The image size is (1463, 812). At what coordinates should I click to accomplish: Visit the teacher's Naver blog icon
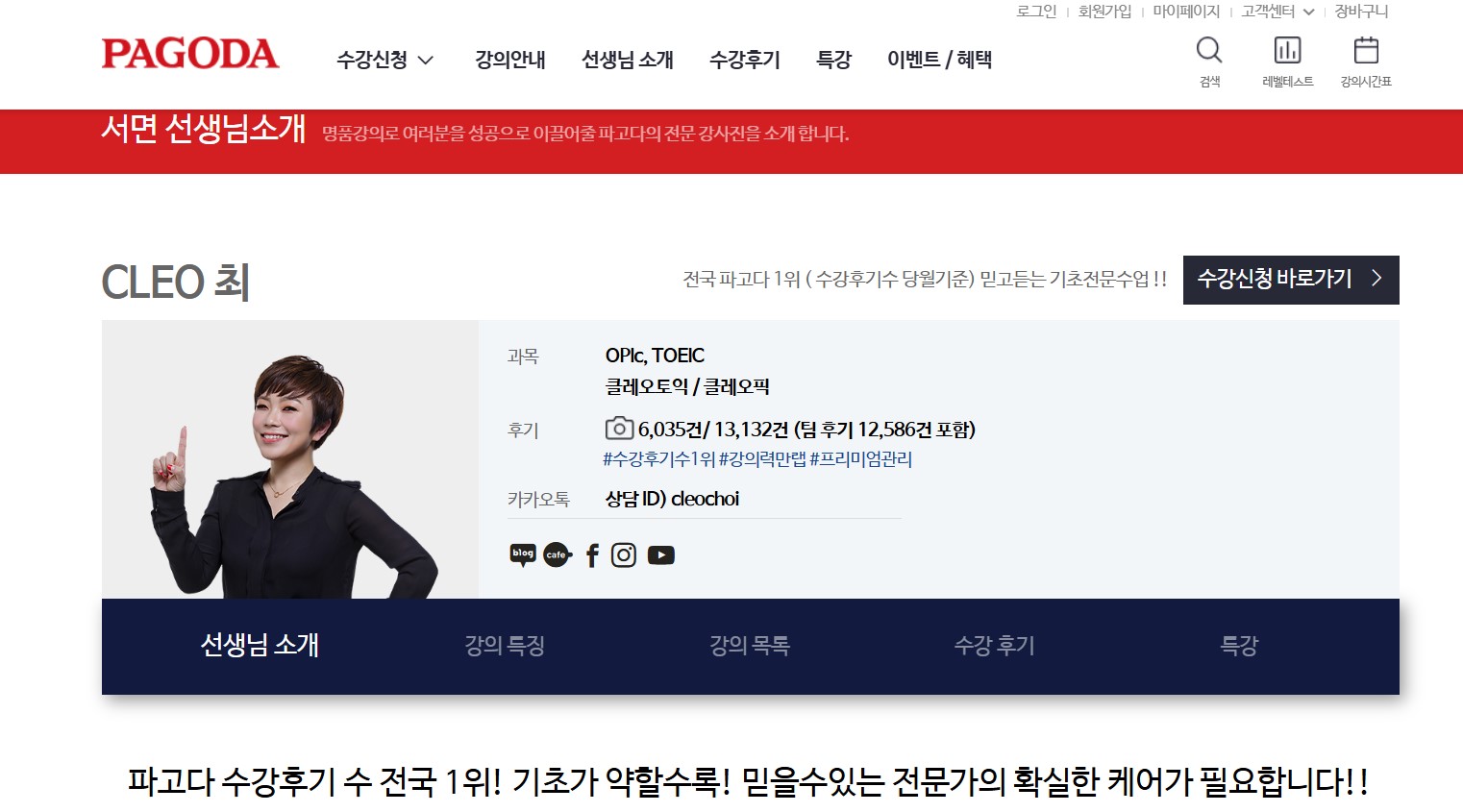click(523, 555)
